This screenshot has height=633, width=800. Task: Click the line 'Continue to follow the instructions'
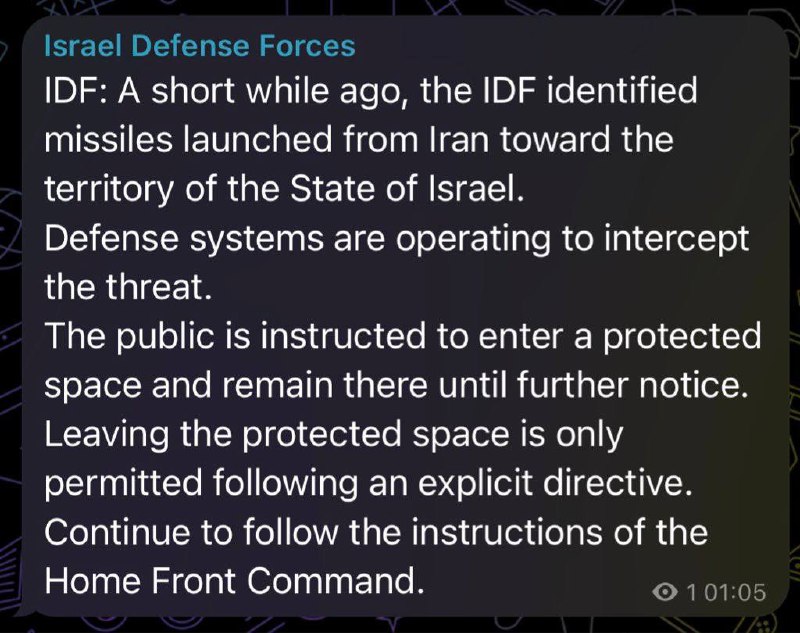376,532
